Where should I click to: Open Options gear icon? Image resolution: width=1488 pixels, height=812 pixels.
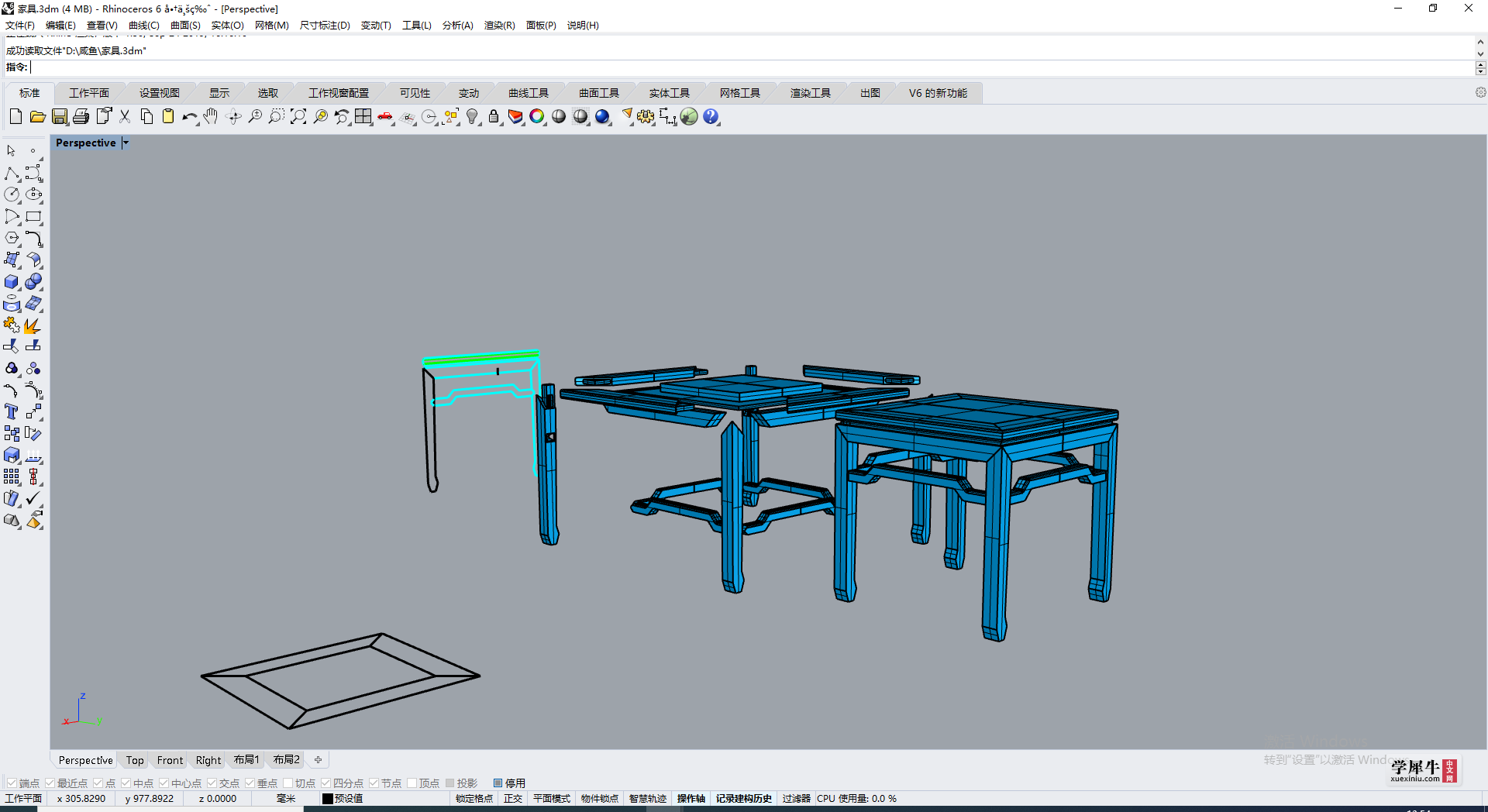click(646, 117)
